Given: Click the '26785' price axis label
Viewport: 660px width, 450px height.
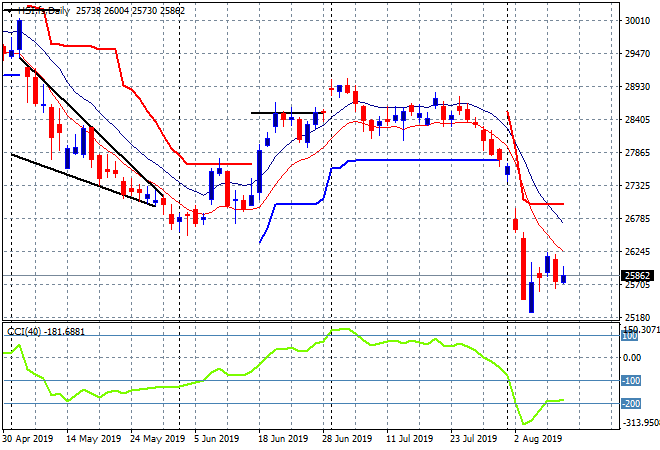Looking at the screenshot, I should pos(637,218).
